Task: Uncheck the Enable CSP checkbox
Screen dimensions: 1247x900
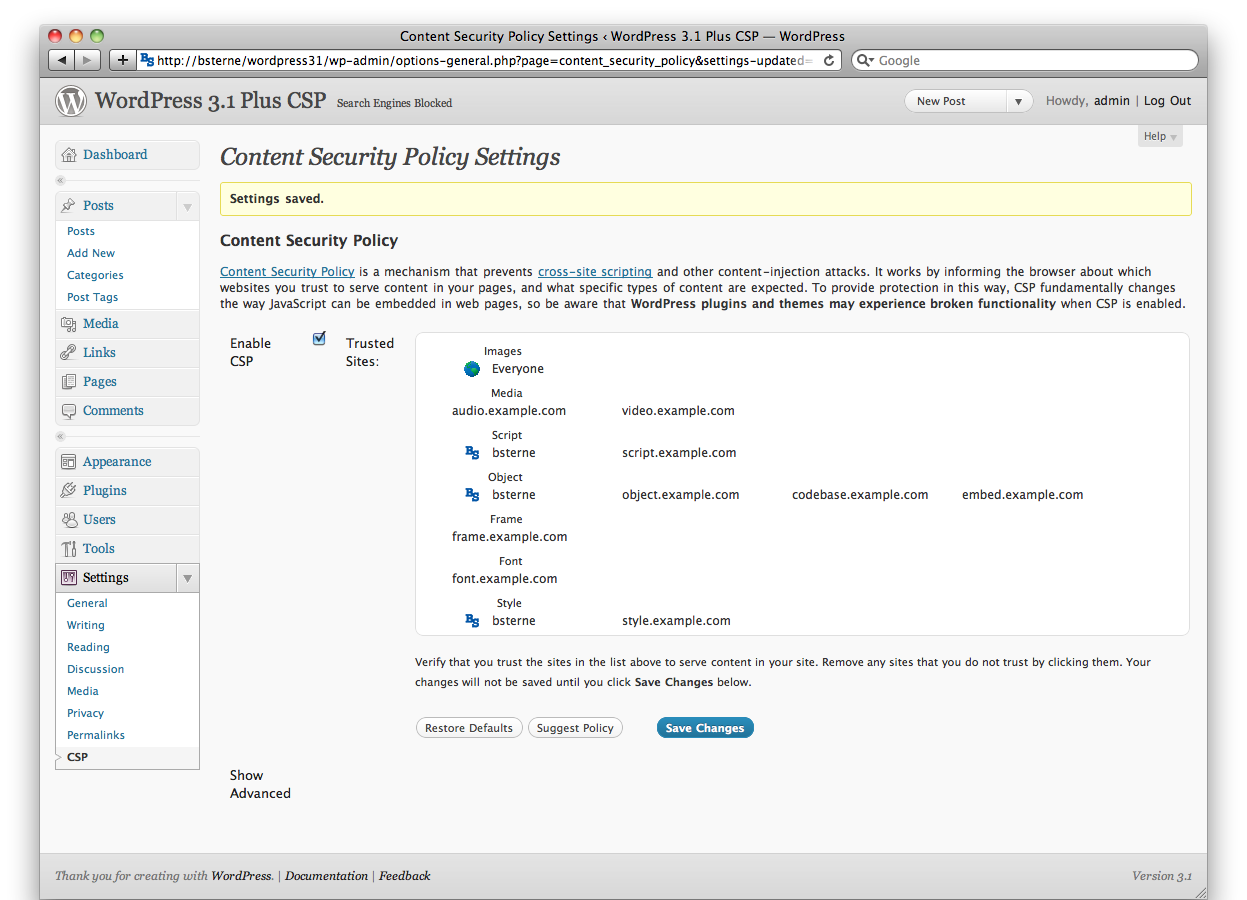Action: (319, 338)
